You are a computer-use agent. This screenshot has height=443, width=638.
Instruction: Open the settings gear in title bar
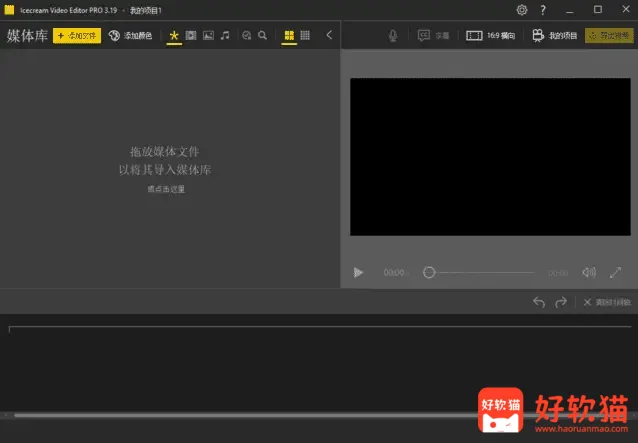coord(522,10)
